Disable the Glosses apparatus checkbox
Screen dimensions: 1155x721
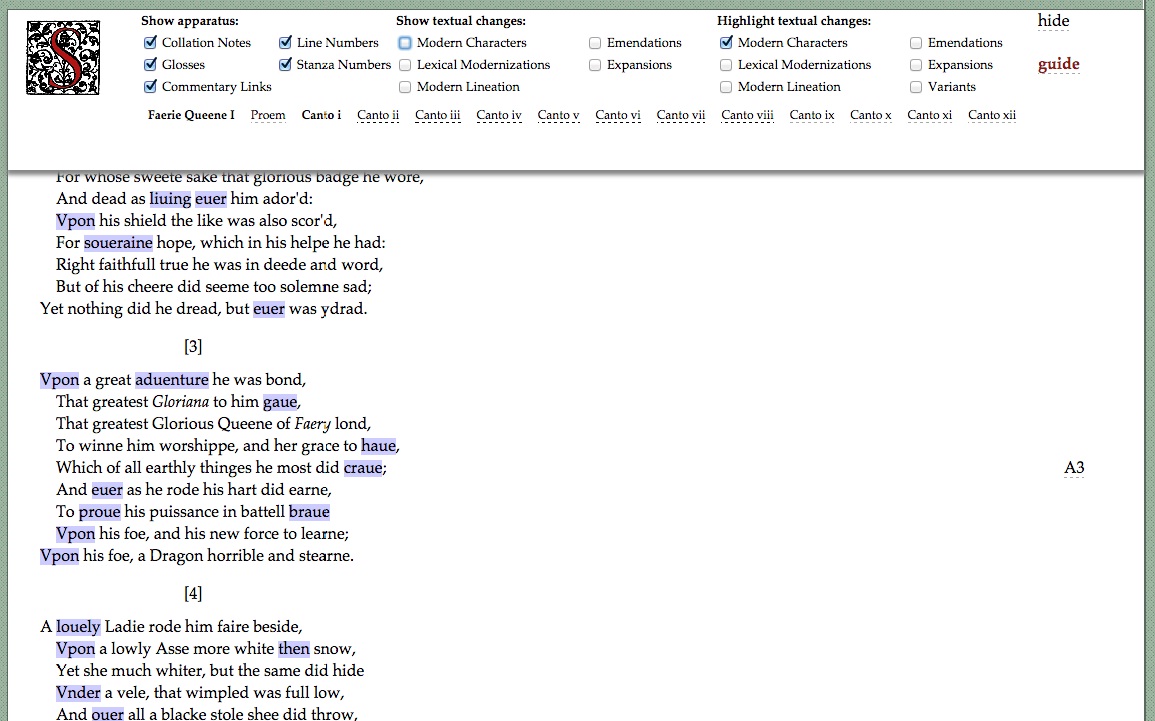tap(151, 65)
